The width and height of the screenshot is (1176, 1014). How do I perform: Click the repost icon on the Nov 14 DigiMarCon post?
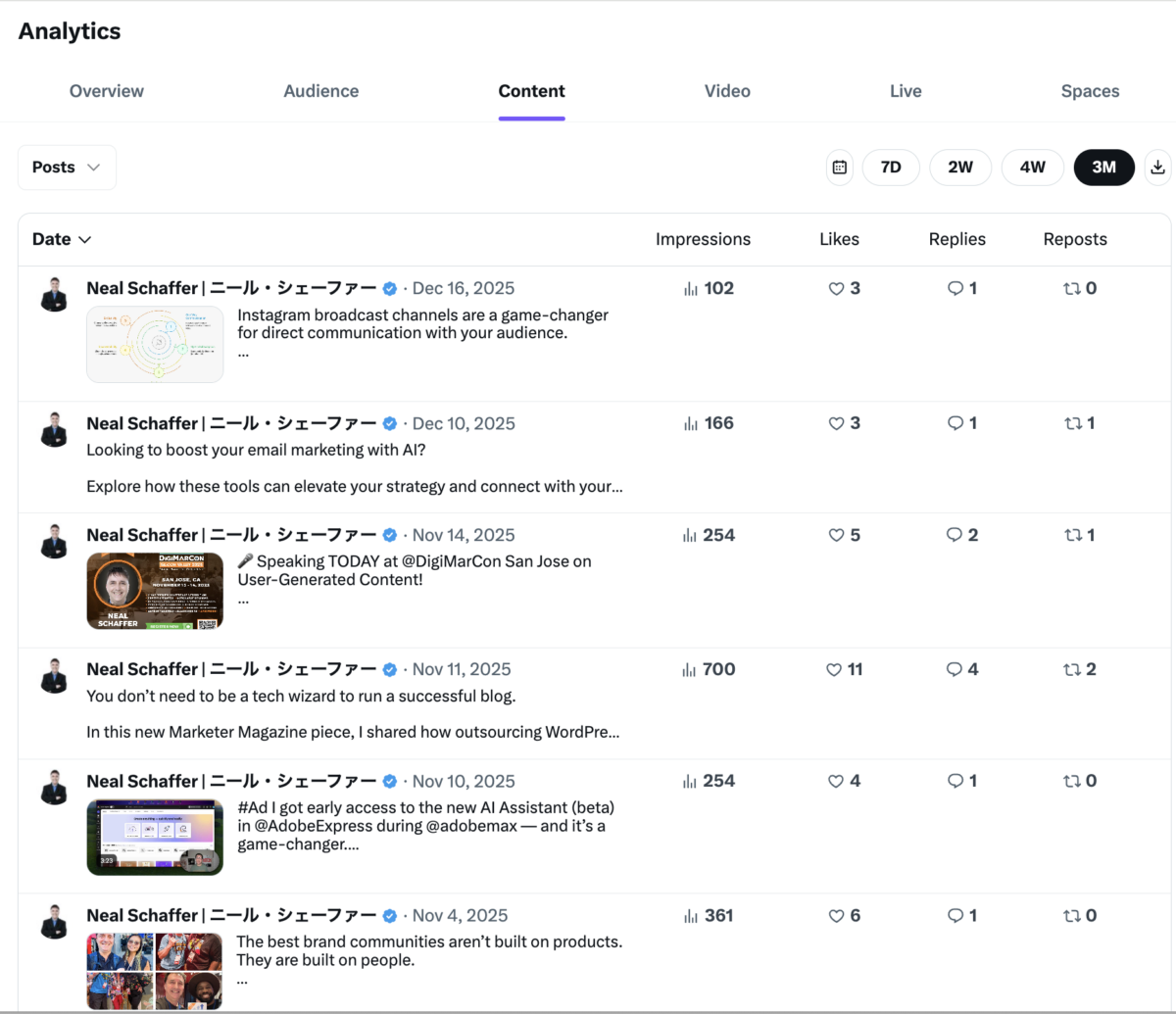pyautogui.click(x=1073, y=535)
